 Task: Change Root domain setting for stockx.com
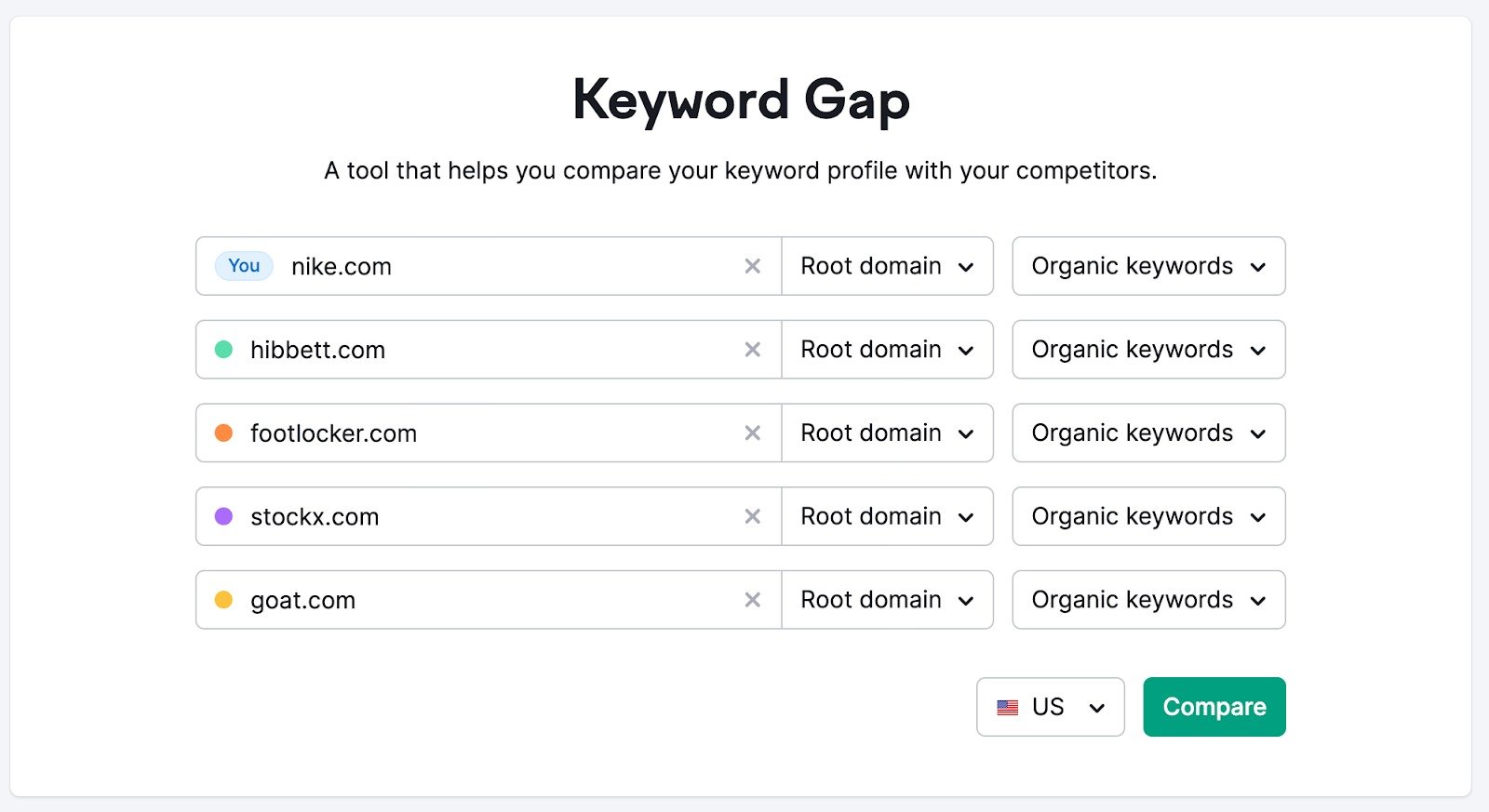click(x=886, y=516)
